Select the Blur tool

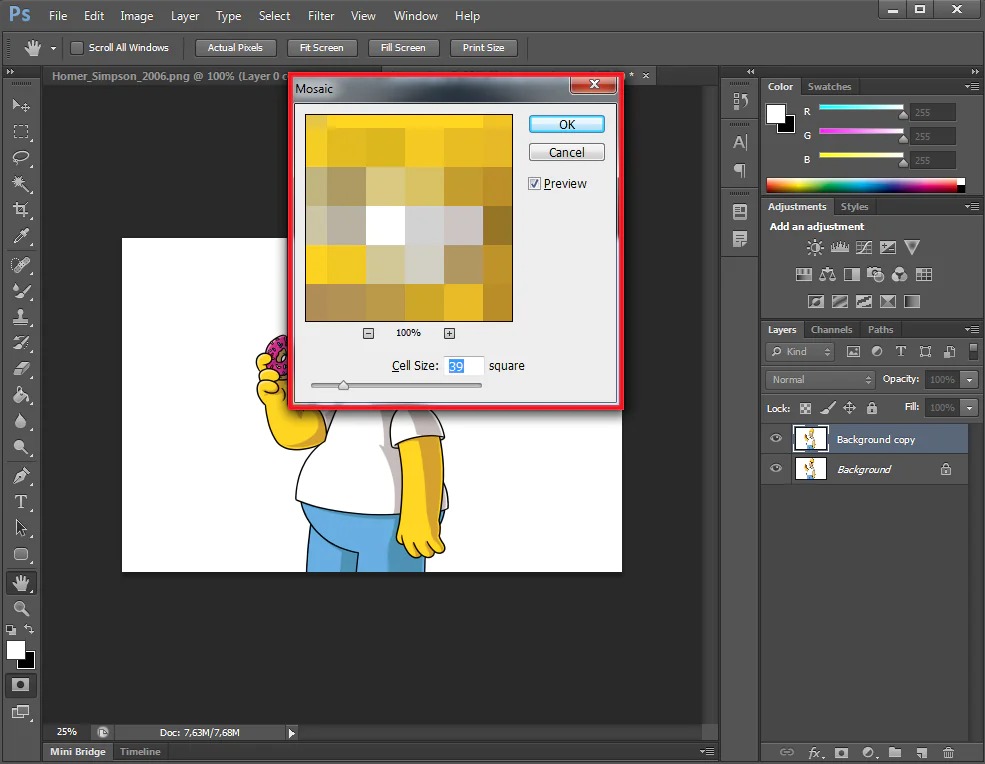[21, 421]
